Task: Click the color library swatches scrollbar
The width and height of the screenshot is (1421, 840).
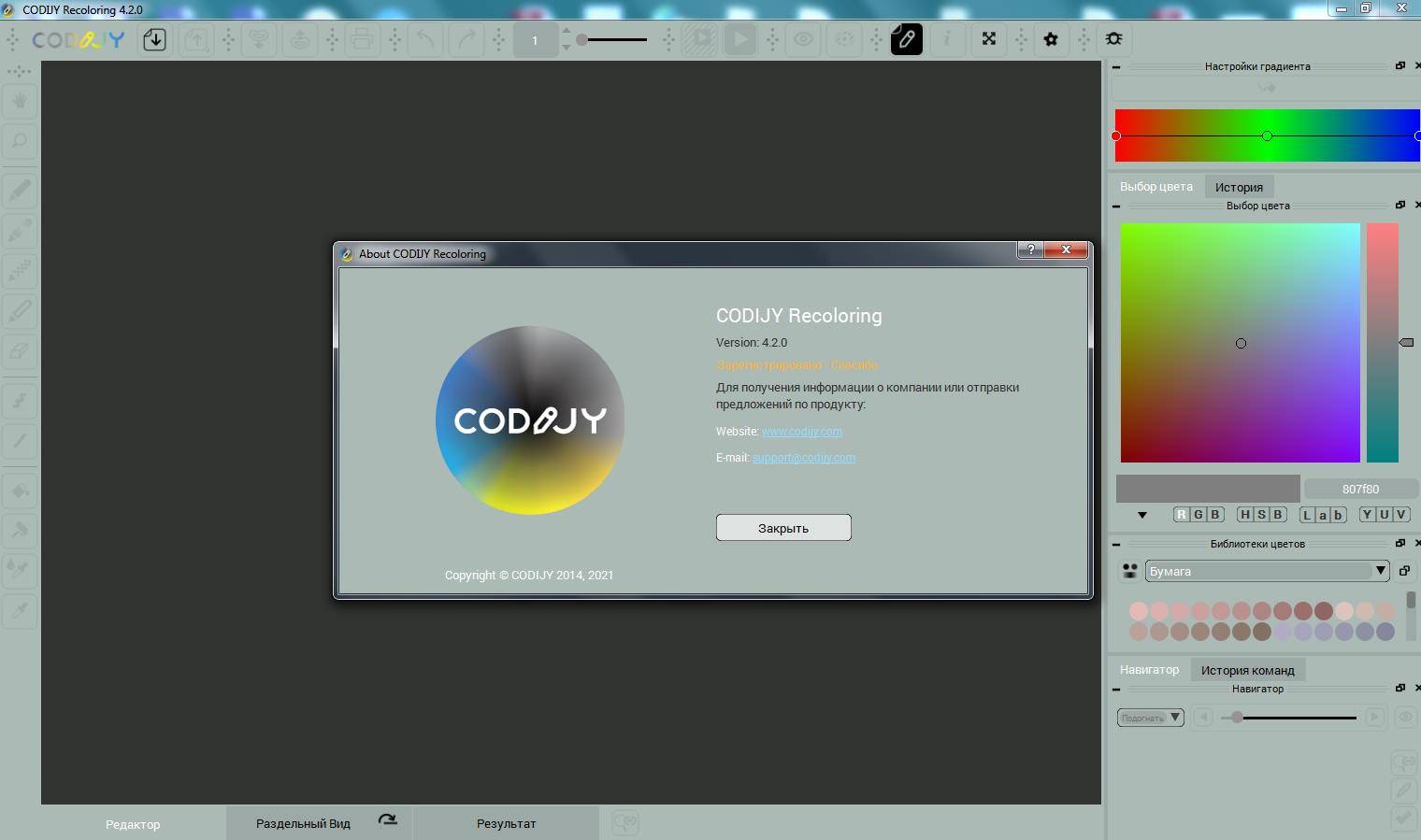Action: 1411,616
